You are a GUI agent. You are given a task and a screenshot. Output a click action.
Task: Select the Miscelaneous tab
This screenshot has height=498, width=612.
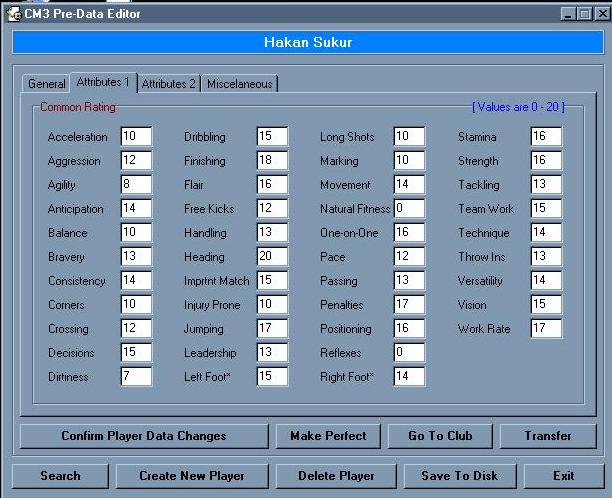pos(240,84)
